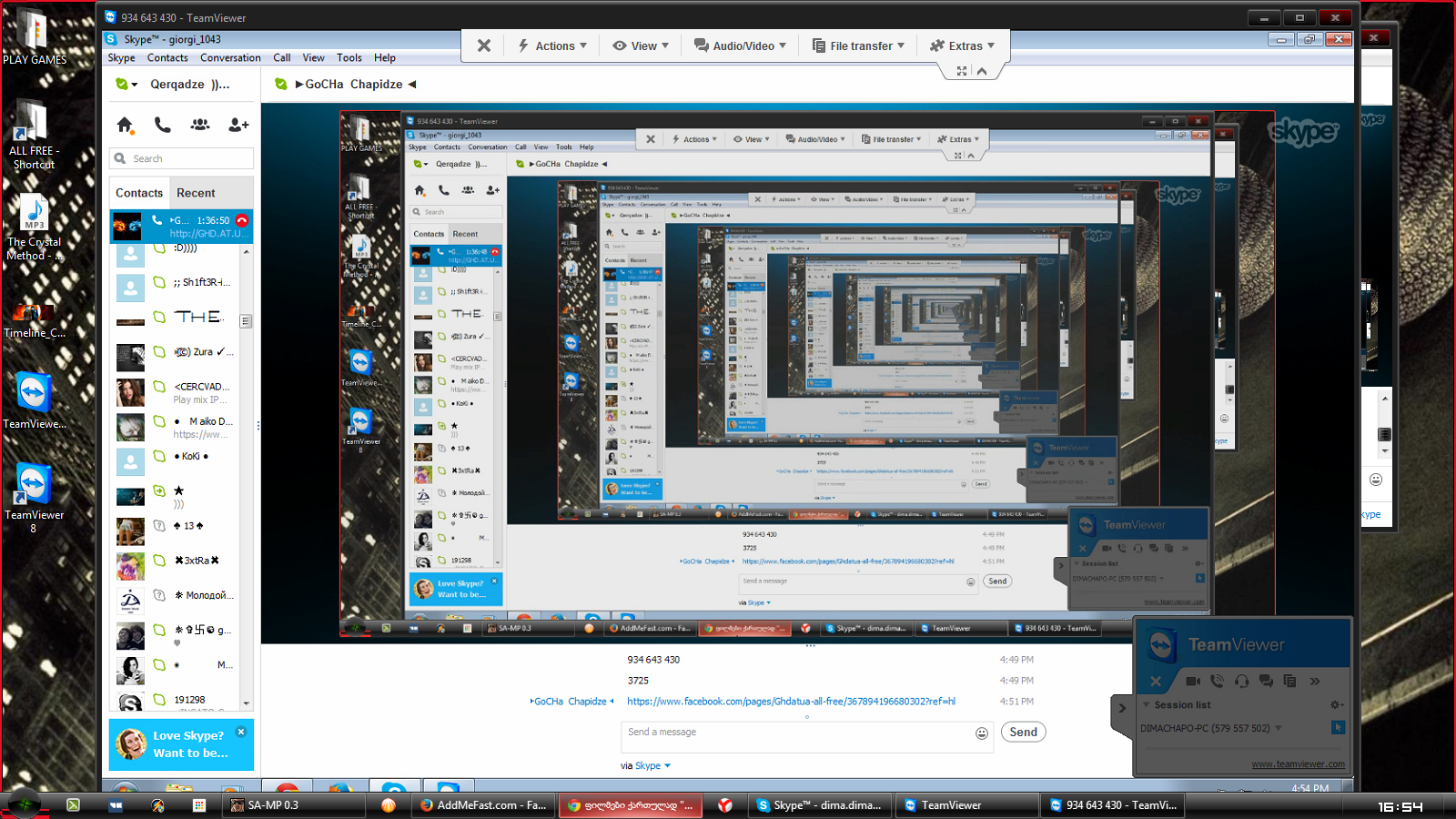The height and width of the screenshot is (819, 1456).
Task: Open The Crystal Method MP3 desktop file
Action: tap(34, 227)
